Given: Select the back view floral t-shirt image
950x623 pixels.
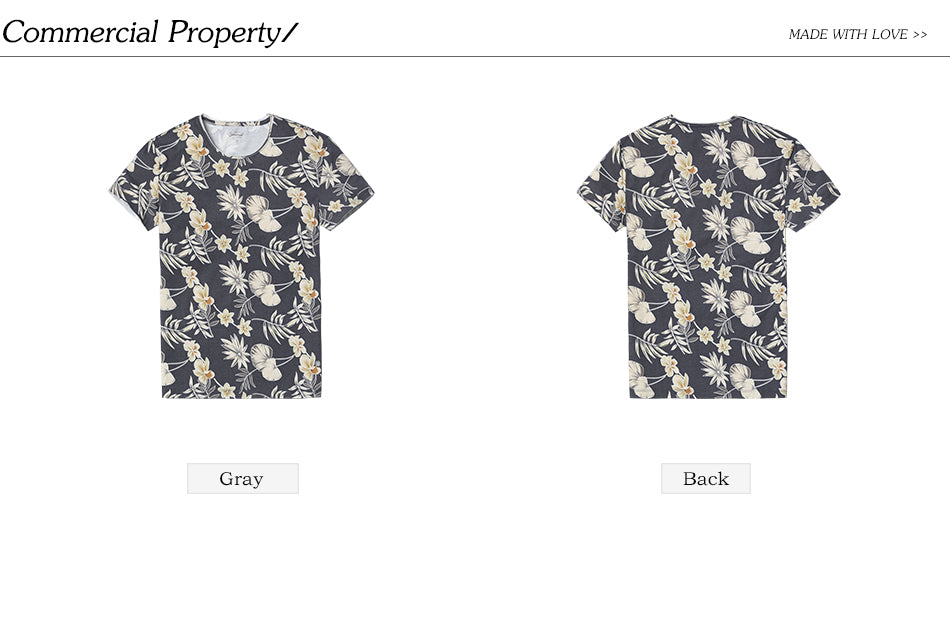Looking at the screenshot, I should (708, 256).
